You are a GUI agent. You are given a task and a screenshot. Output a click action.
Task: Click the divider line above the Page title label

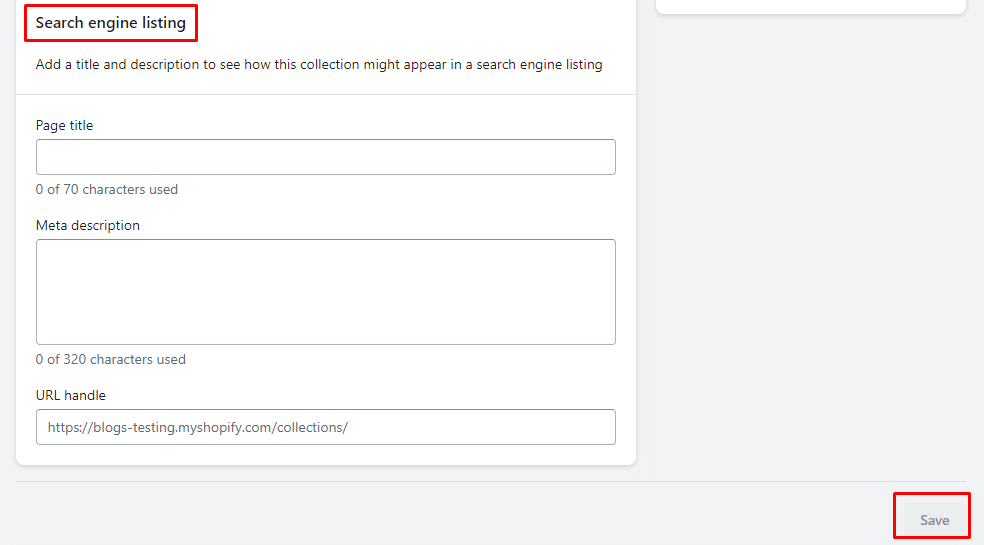pos(326,94)
